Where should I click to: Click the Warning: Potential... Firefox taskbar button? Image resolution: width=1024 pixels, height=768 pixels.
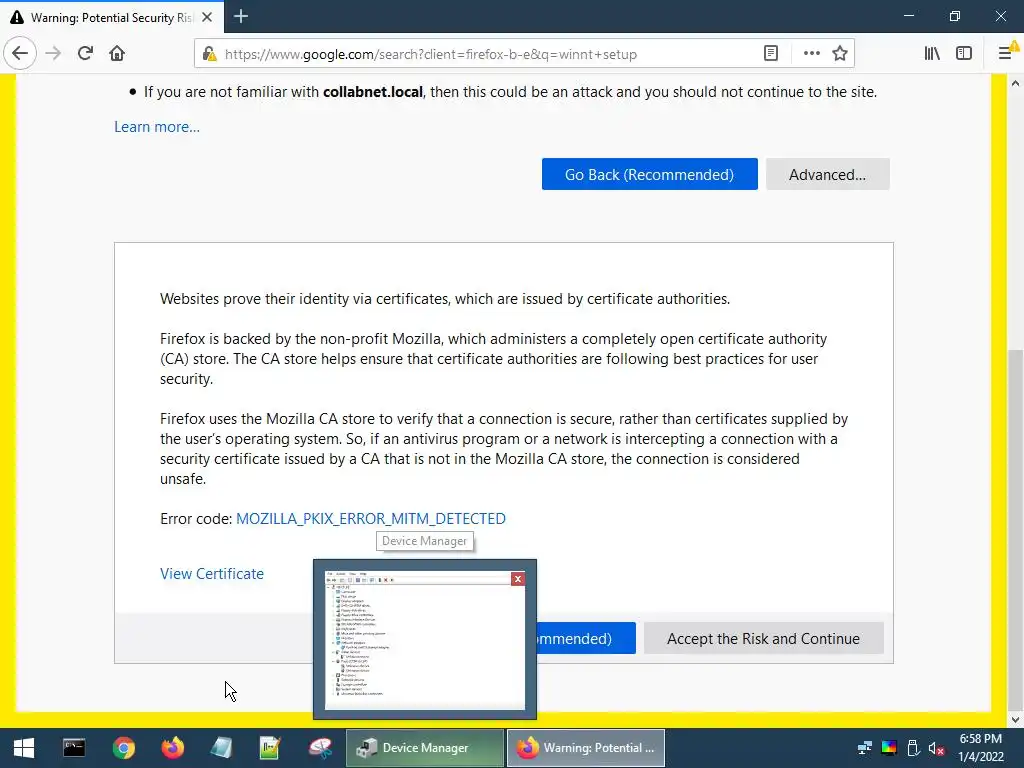pos(586,748)
